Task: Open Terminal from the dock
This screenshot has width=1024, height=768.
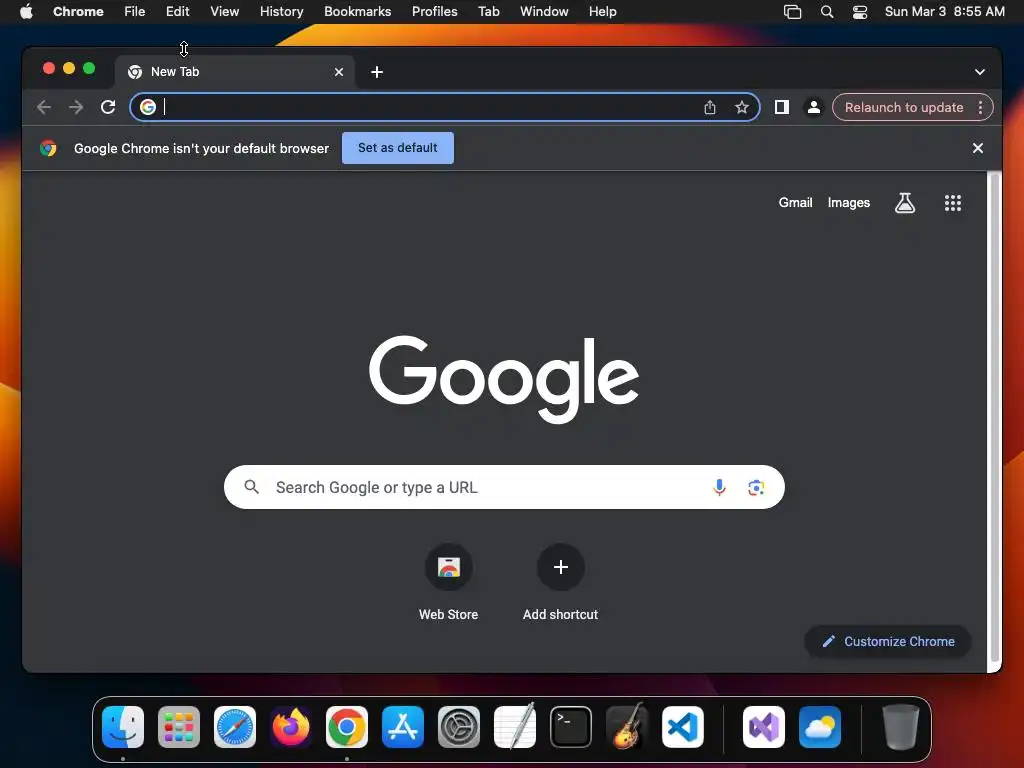Action: tap(571, 727)
